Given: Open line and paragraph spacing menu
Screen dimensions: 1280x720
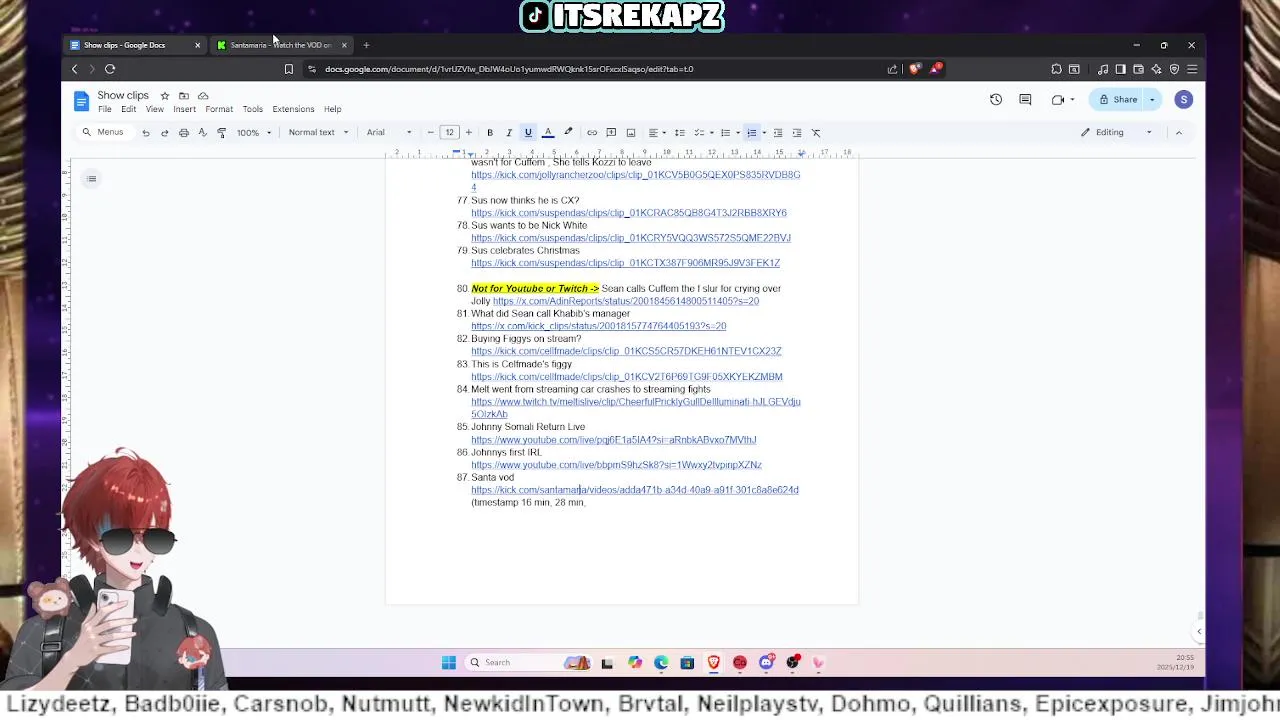Looking at the screenshot, I should point(679,133).
